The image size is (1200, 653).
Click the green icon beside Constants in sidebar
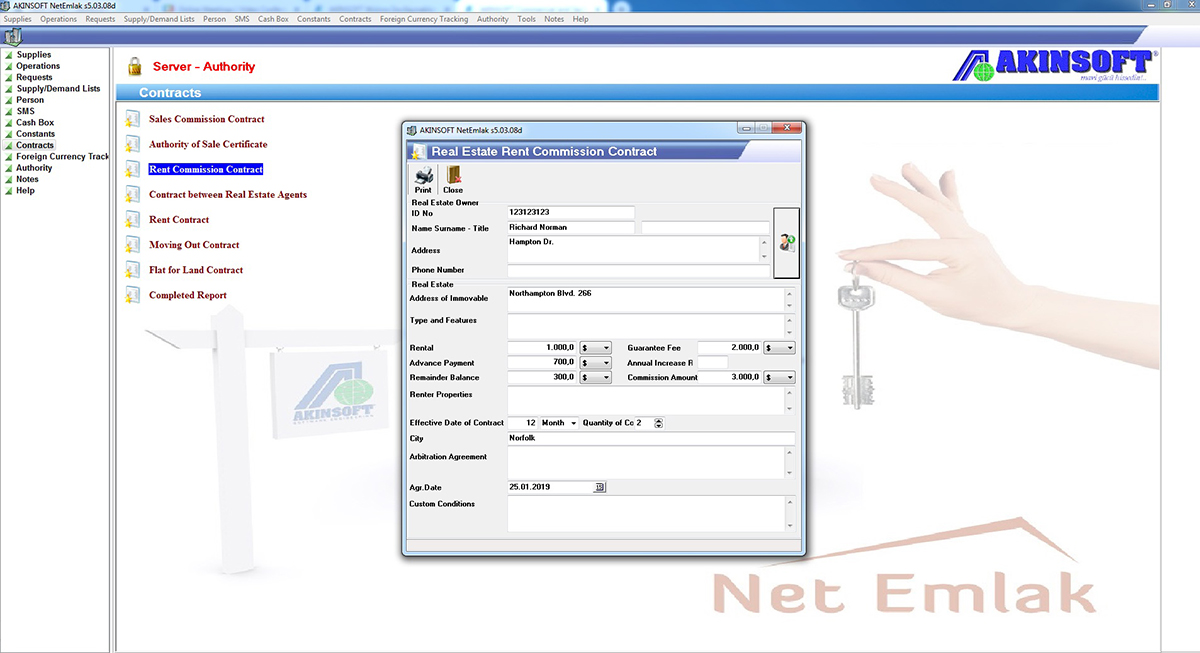pyautogui.click(x=9, y=134)
